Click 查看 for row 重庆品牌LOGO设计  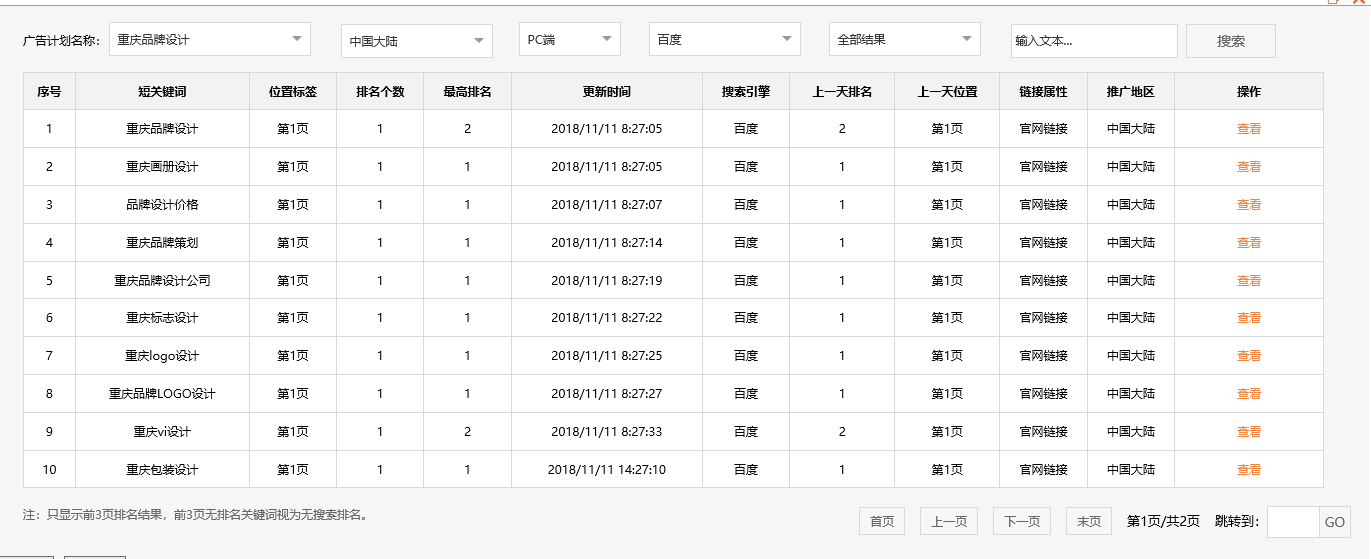coord(1249,394)
